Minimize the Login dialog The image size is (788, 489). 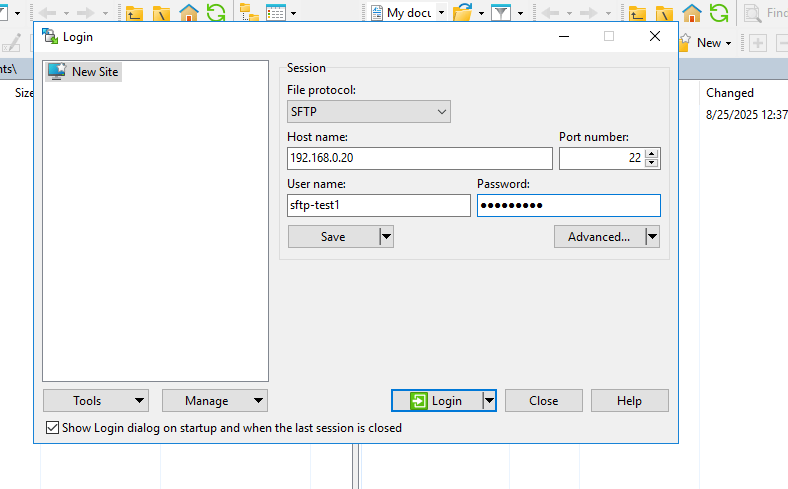(x=564, y=36)
